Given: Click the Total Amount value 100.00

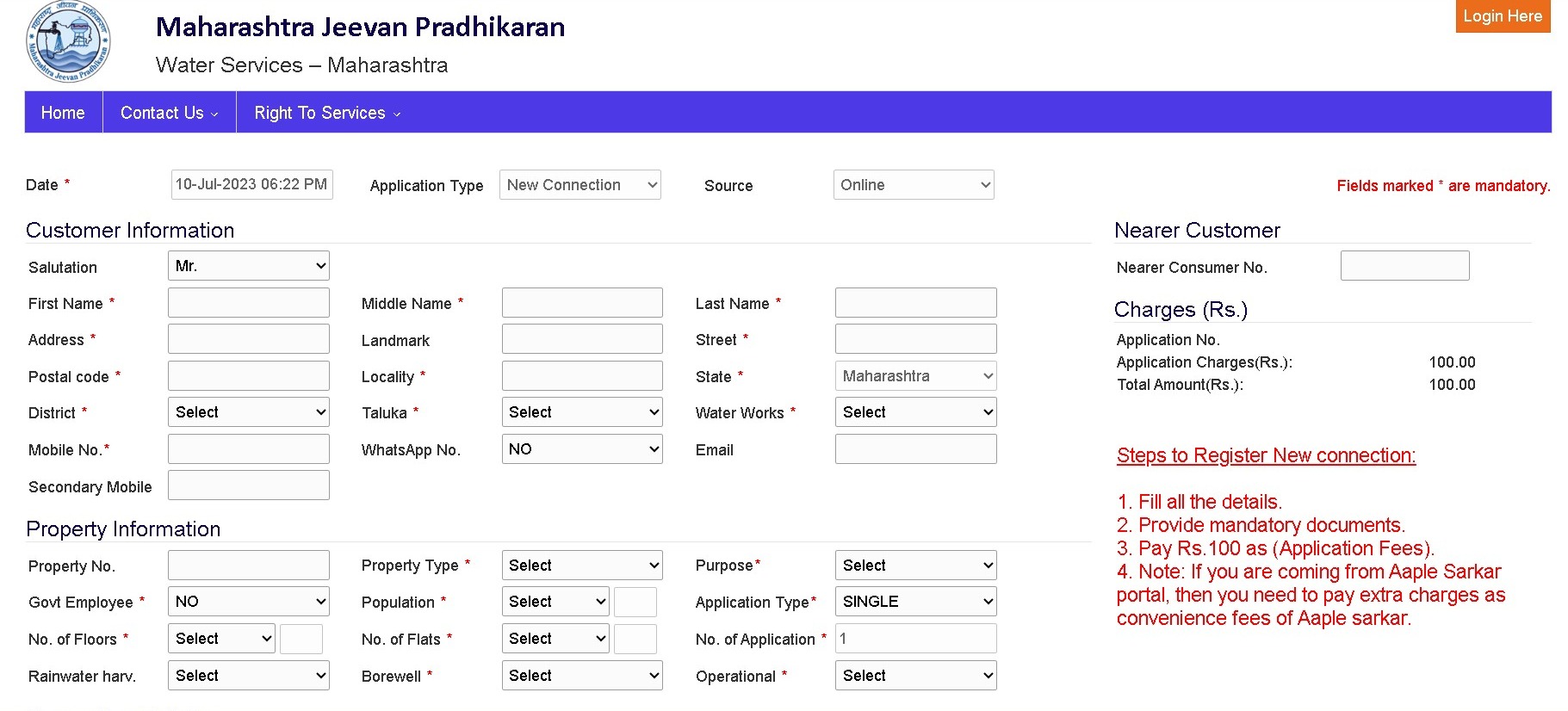Looking at the screenshot, I should click(1452, 385).
